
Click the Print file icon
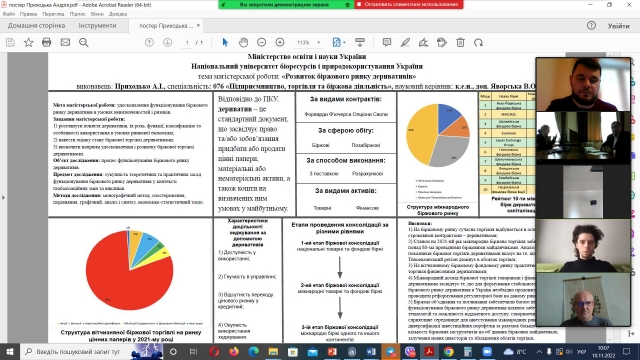pos(47,42)
